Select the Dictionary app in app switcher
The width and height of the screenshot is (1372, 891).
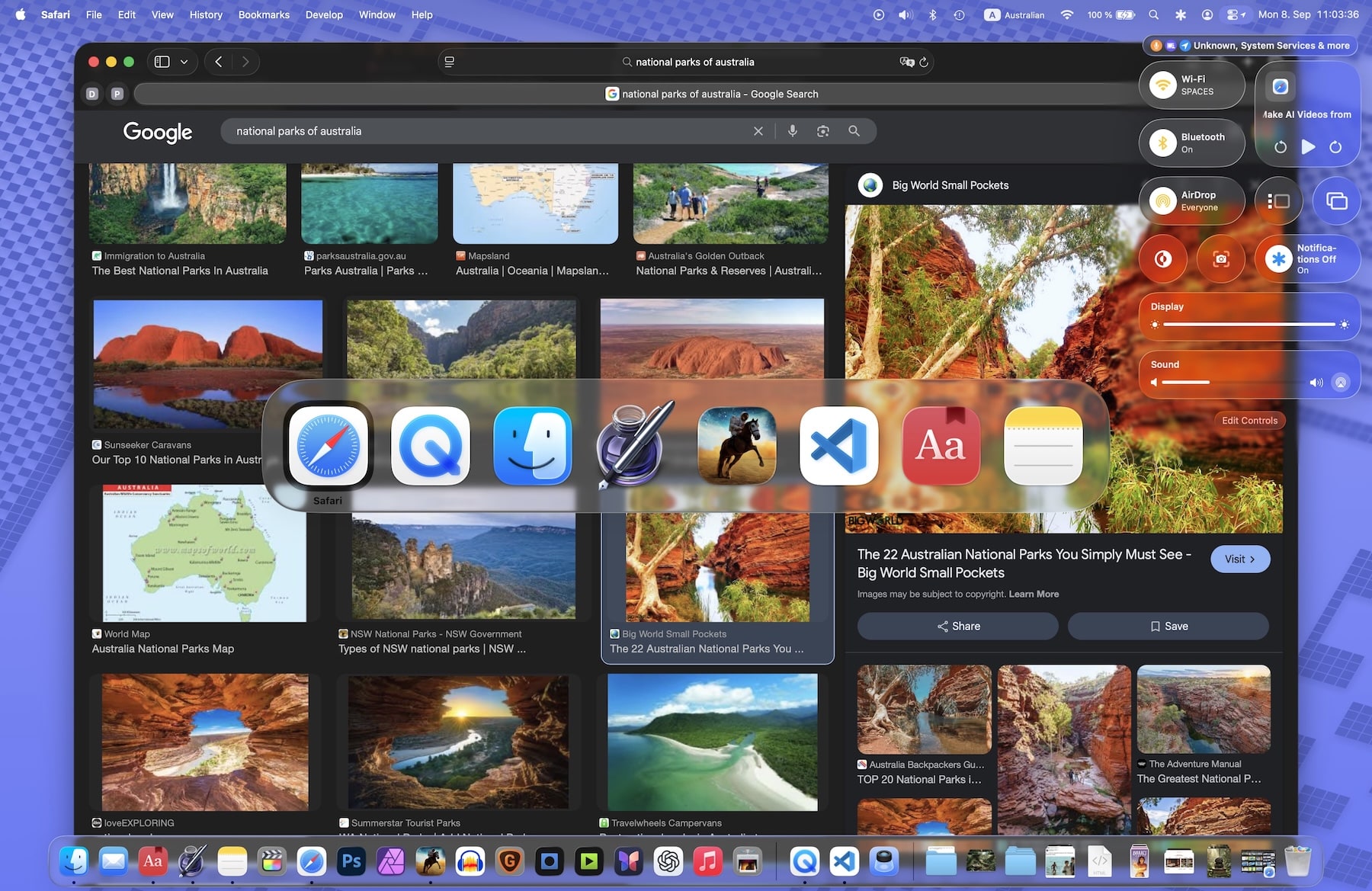click(941, 446)
